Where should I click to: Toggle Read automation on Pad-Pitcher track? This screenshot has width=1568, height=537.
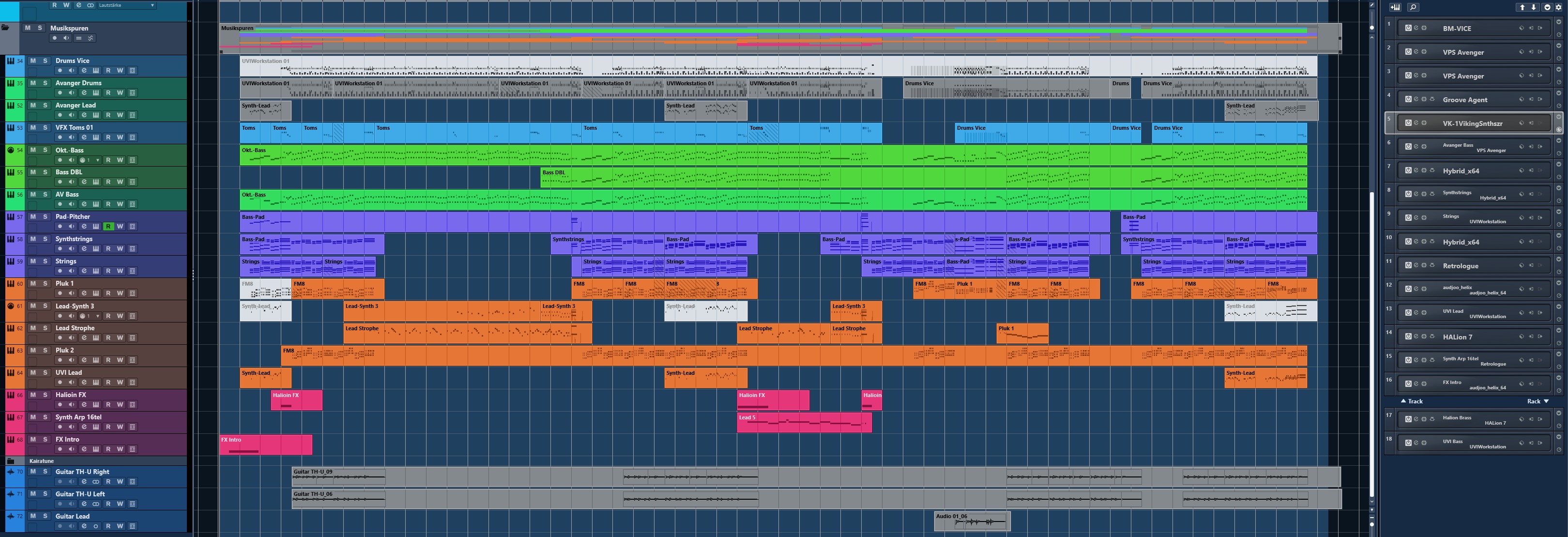[x=108, y=227]
